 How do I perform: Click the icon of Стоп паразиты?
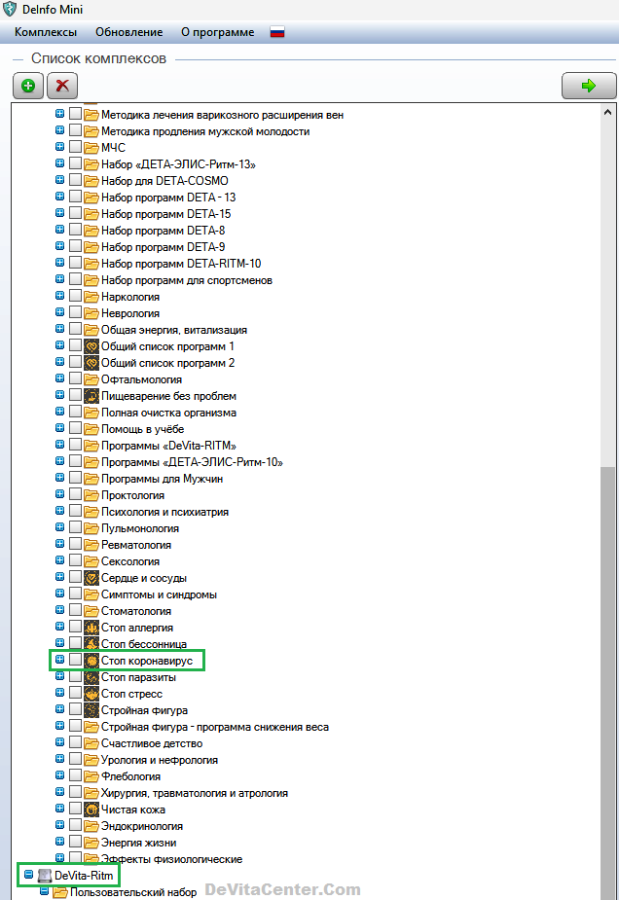tap(91, 677)
